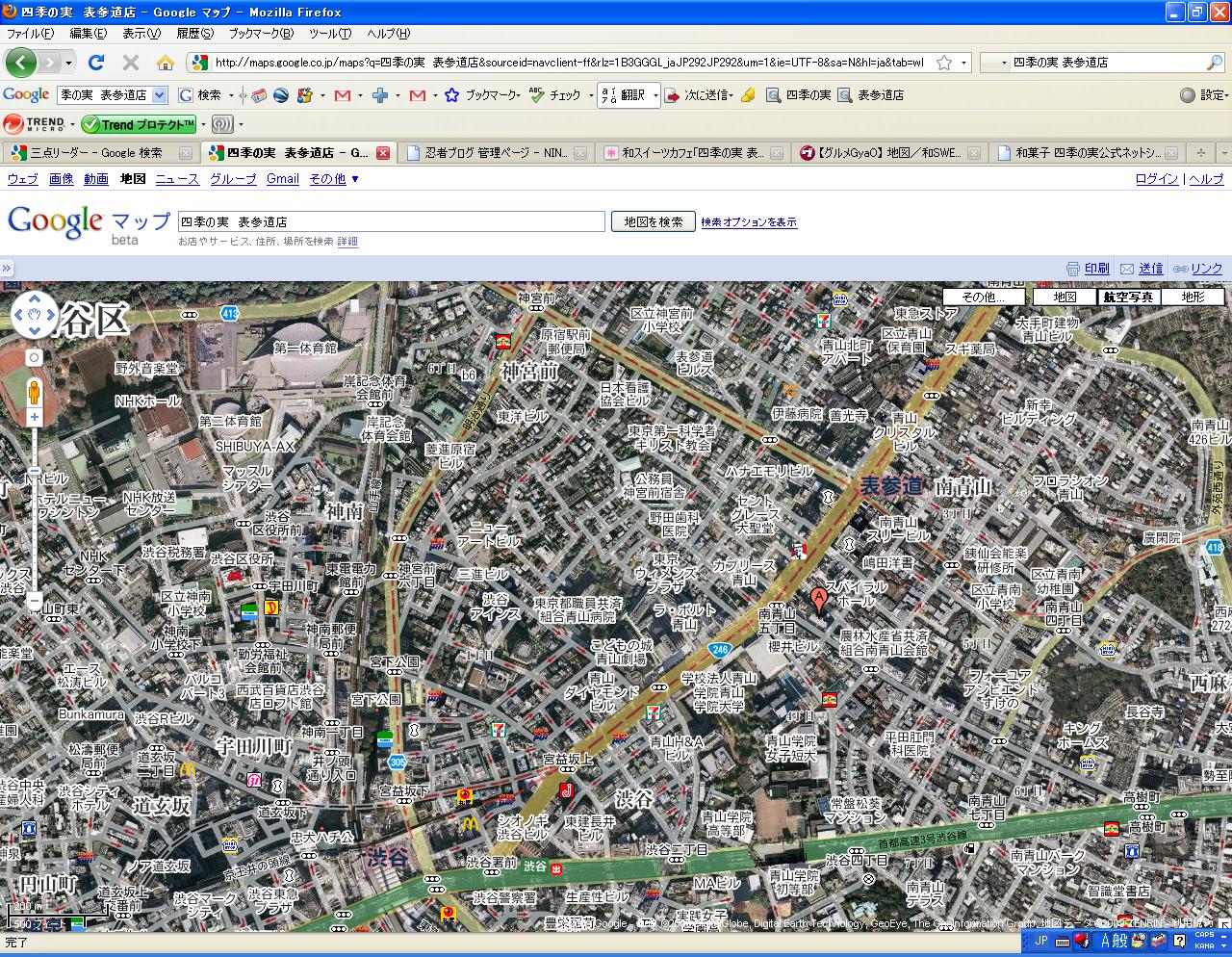Screen dimensions: 1232x957
Task: Open the 表示(V) menu
Action: pyautogui.click(x=141, y=34)
